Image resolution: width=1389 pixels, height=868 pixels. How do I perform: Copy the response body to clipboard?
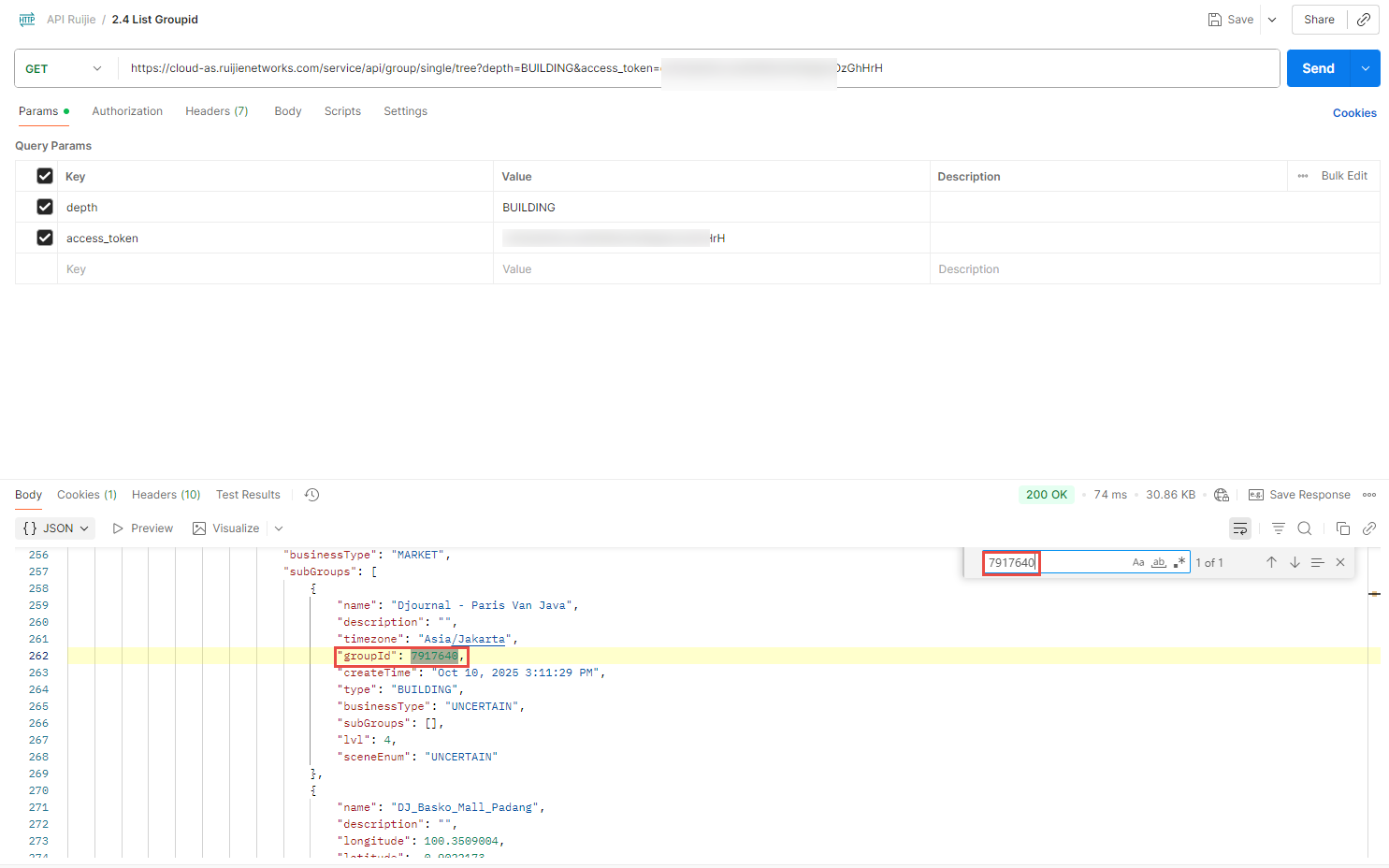[1343, 528]
